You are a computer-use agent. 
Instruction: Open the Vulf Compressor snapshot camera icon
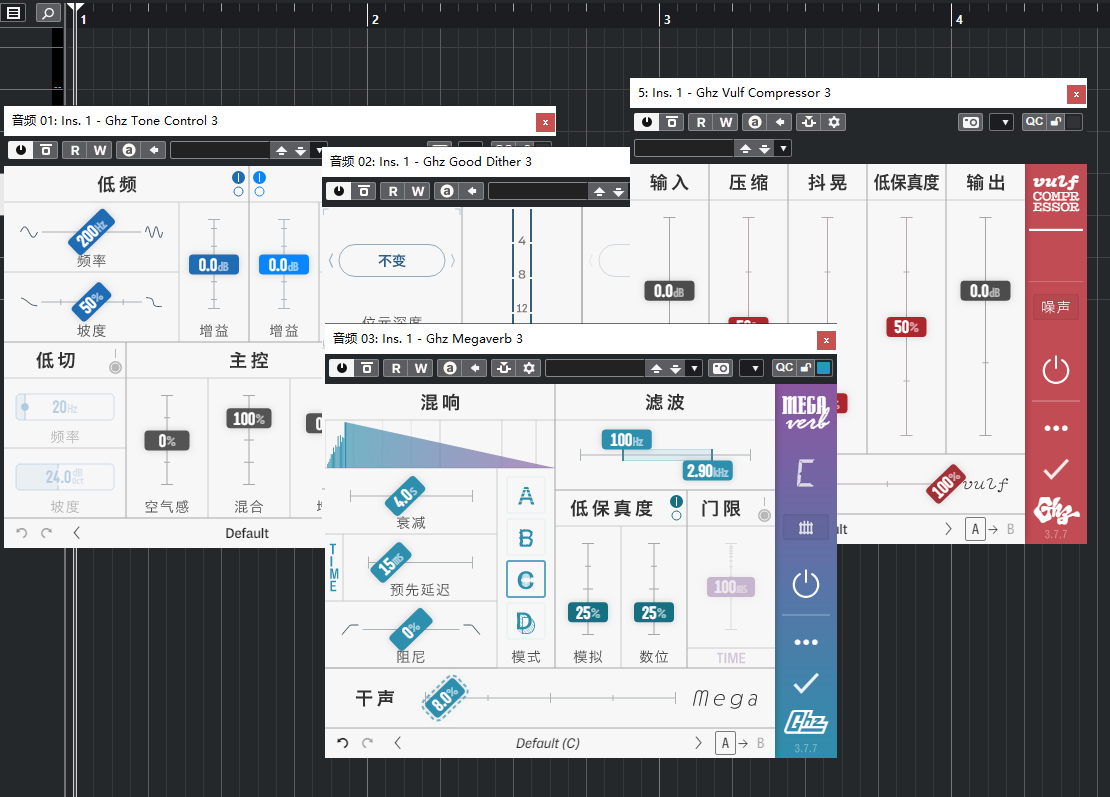(x=970, y=122)
